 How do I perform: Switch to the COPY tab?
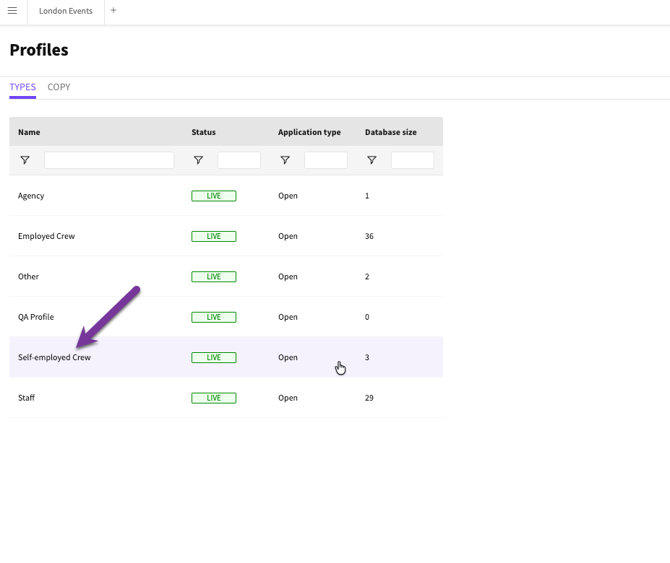tap(59, 87)
